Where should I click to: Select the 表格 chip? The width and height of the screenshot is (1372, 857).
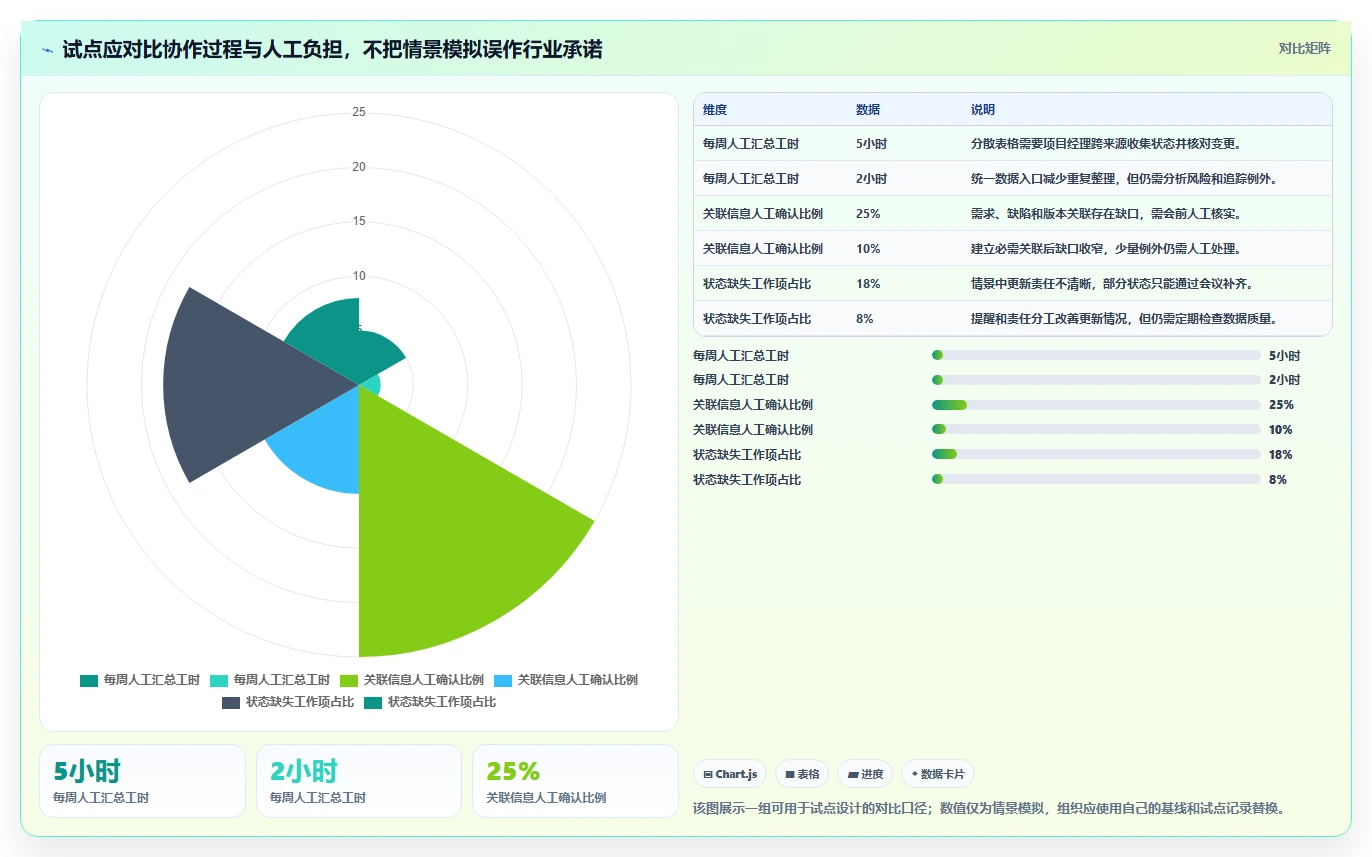point(802,774)
